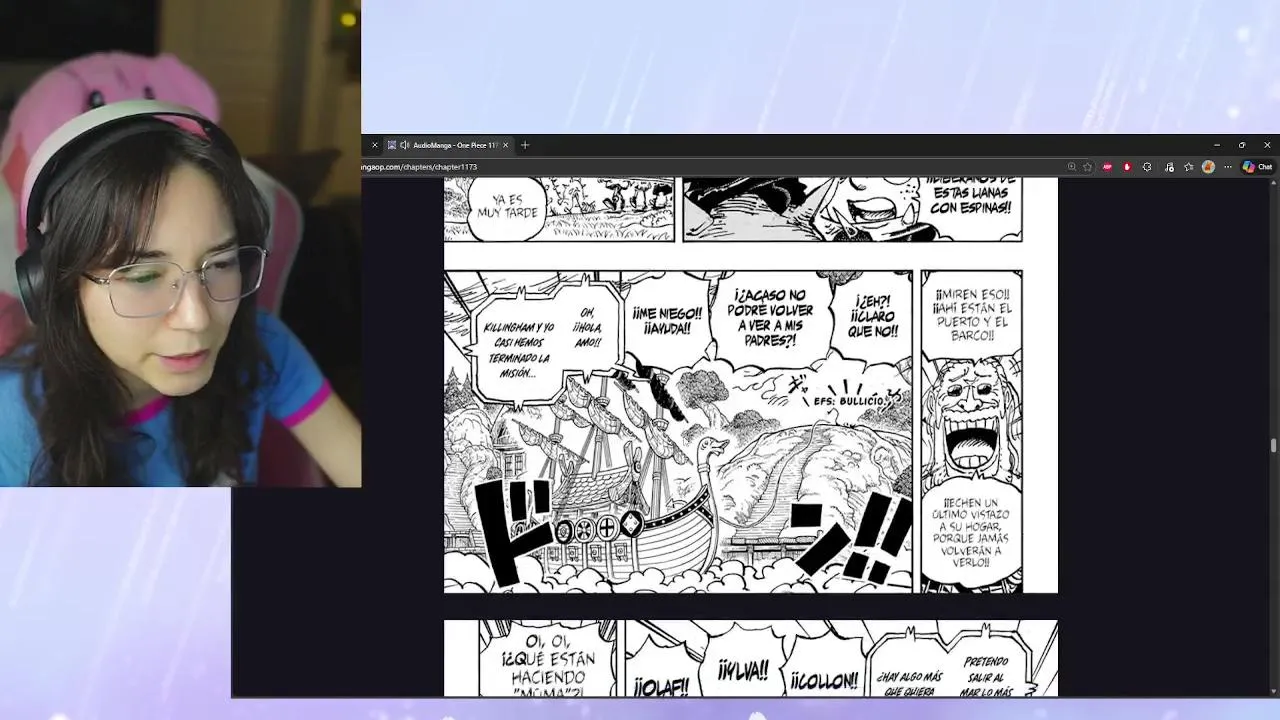Screen dimensions: 1280x720
Task: Click speech bubble "OI, OI, ¿QUÉ ESTÁN HACIENDO"
Action: (x=549, y=660)
